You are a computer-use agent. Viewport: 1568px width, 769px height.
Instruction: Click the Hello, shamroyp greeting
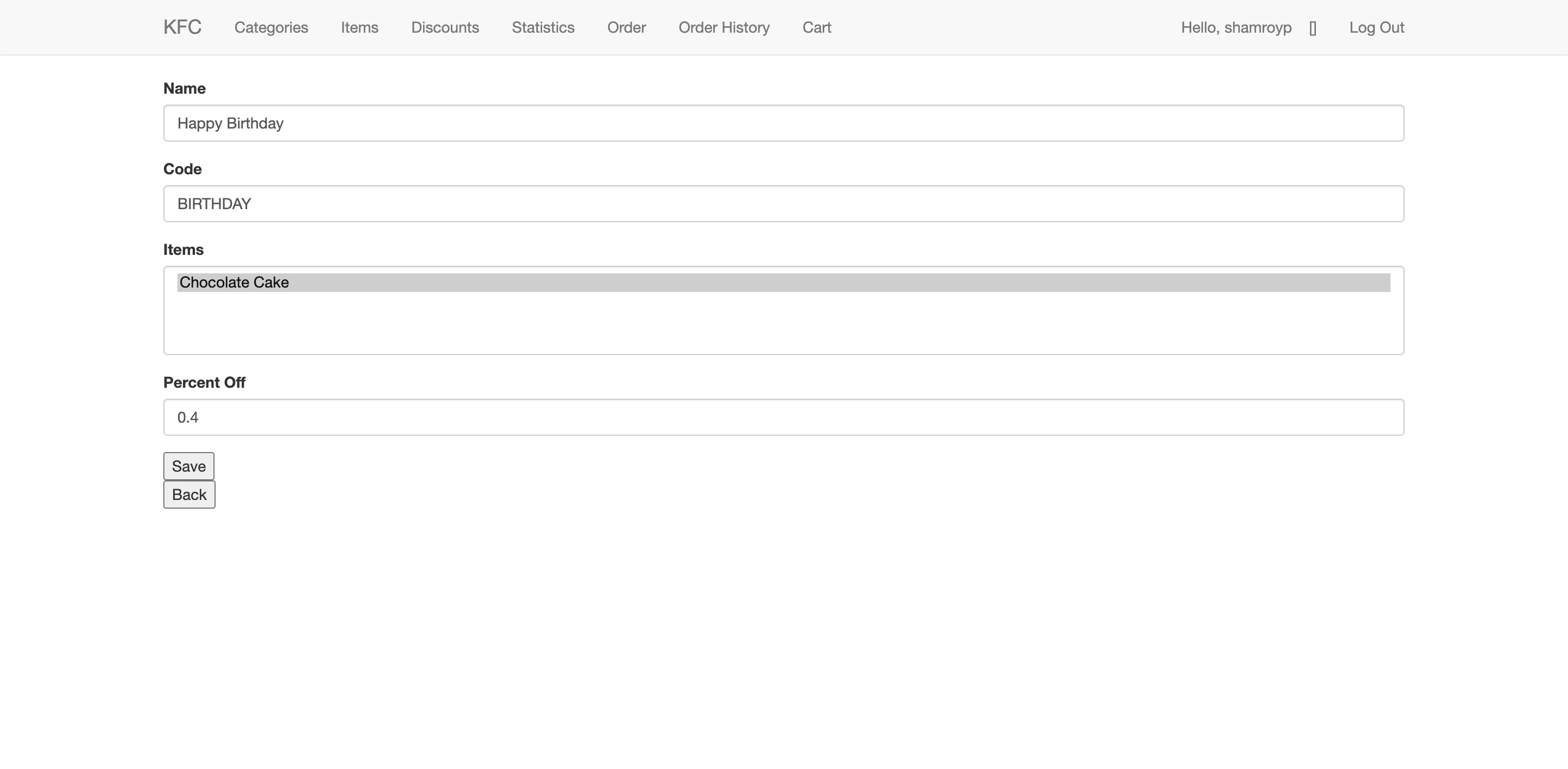(x=1236, y=27)
